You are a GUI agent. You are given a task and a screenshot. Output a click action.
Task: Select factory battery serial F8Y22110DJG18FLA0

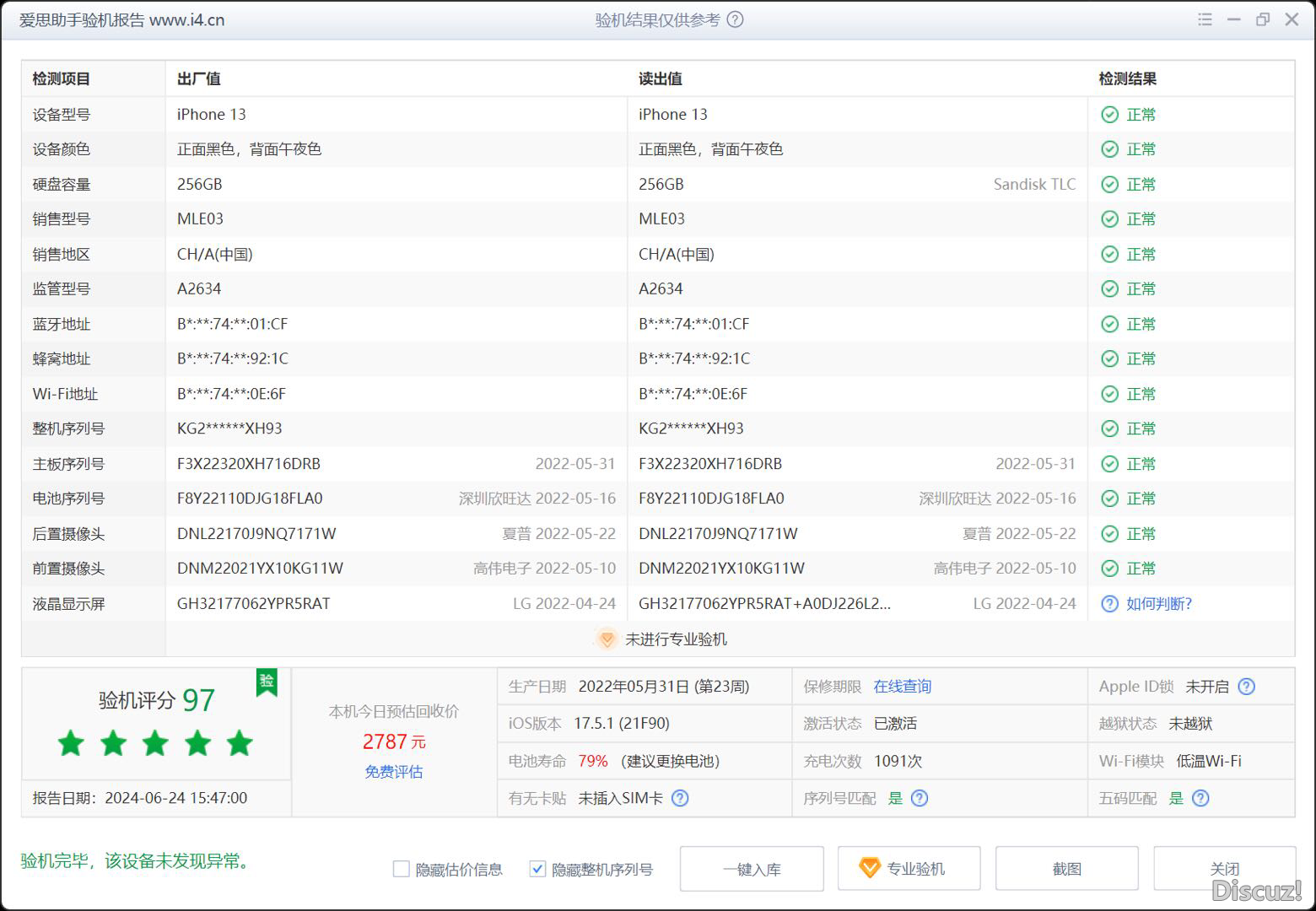click(250, 499)
